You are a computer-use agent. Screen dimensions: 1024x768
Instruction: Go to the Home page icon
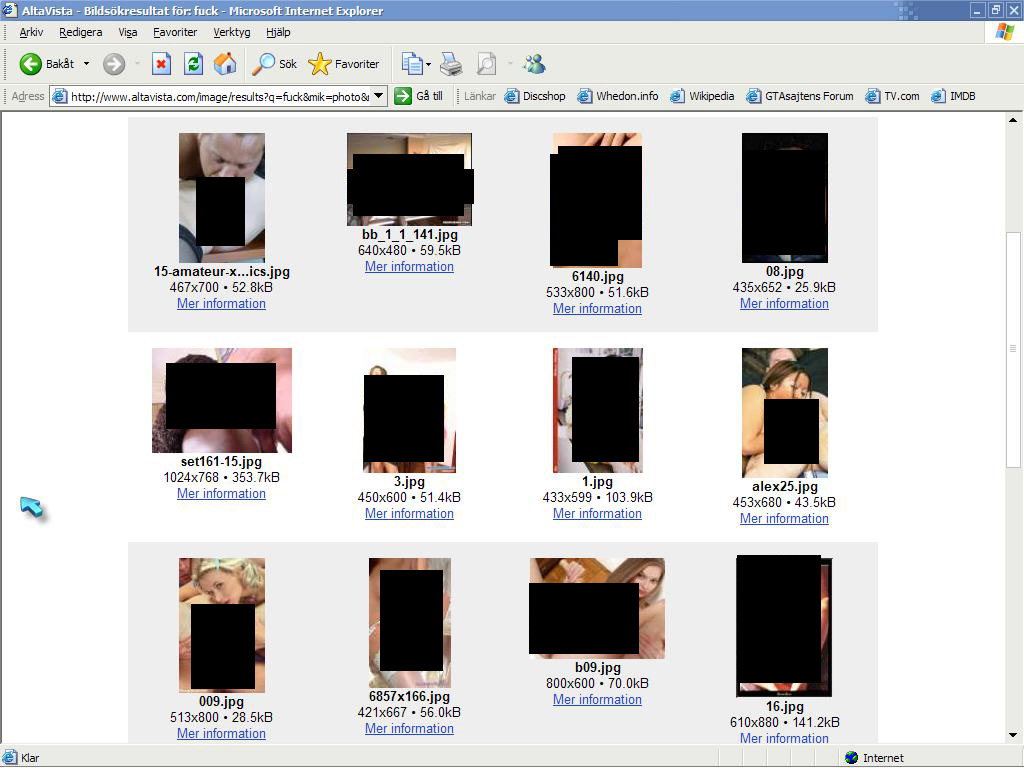225,64
